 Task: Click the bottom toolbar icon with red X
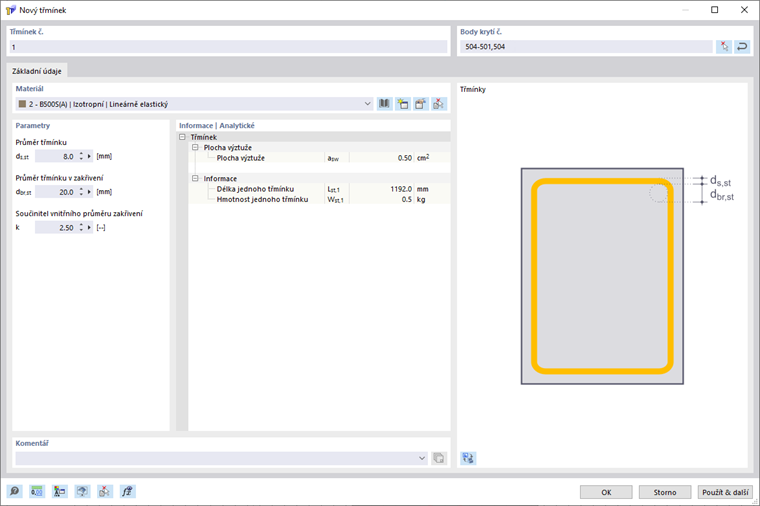pos(105,491)
